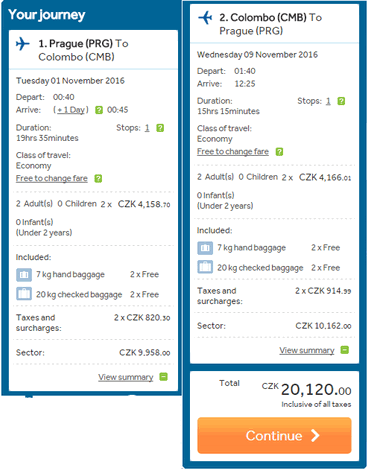This screenshot has height=469, width=367.
Task: Collapse outbound summary with green minus icon
Action: pos(163,377)
